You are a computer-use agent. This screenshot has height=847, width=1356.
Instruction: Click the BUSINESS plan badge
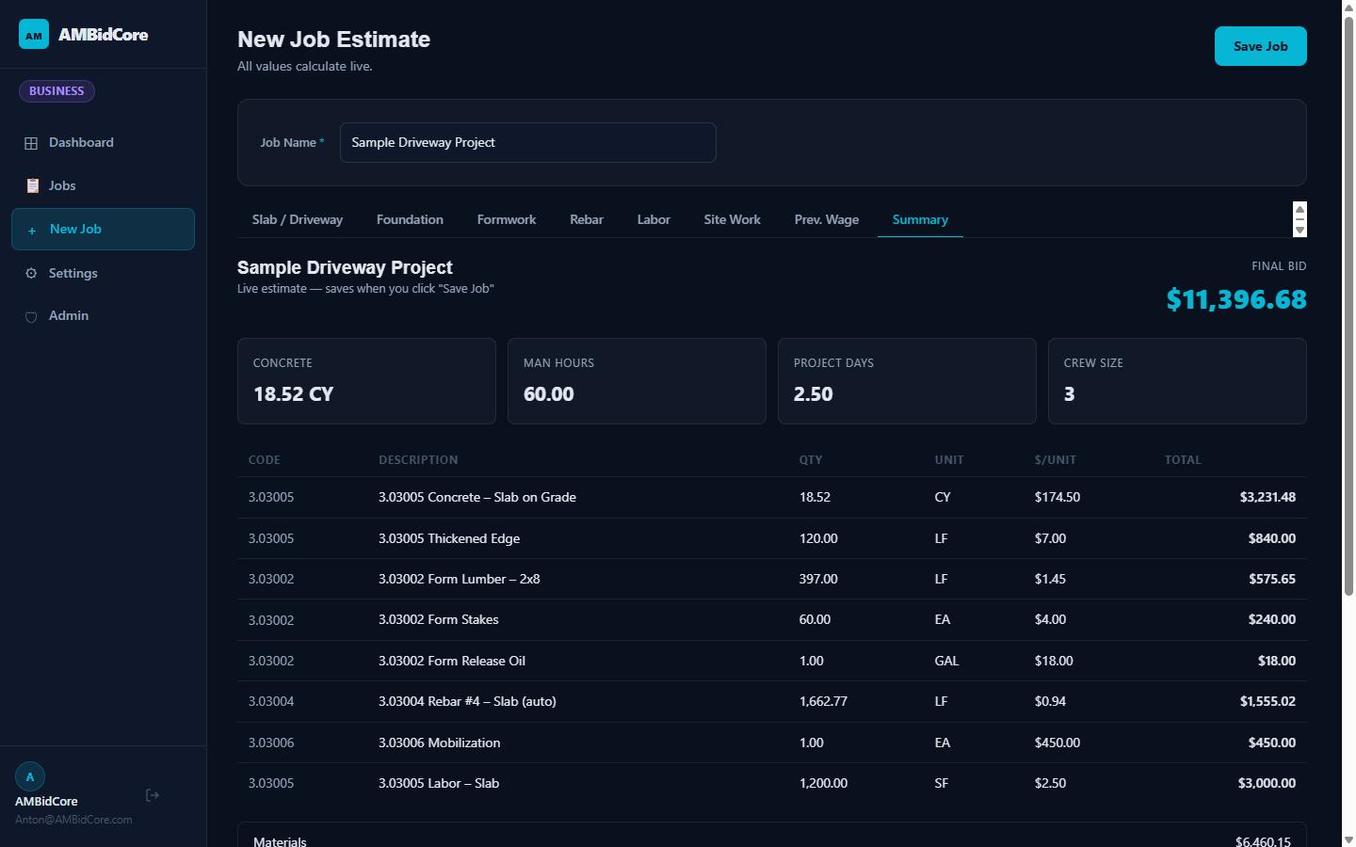57,91
